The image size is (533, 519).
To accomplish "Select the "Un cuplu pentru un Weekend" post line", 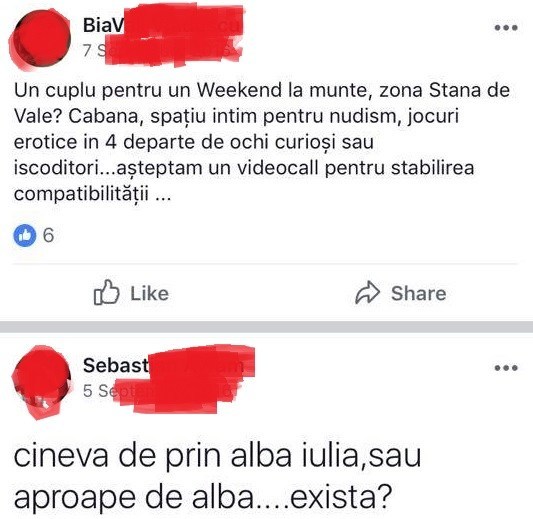I will click(x=262, y=90).
